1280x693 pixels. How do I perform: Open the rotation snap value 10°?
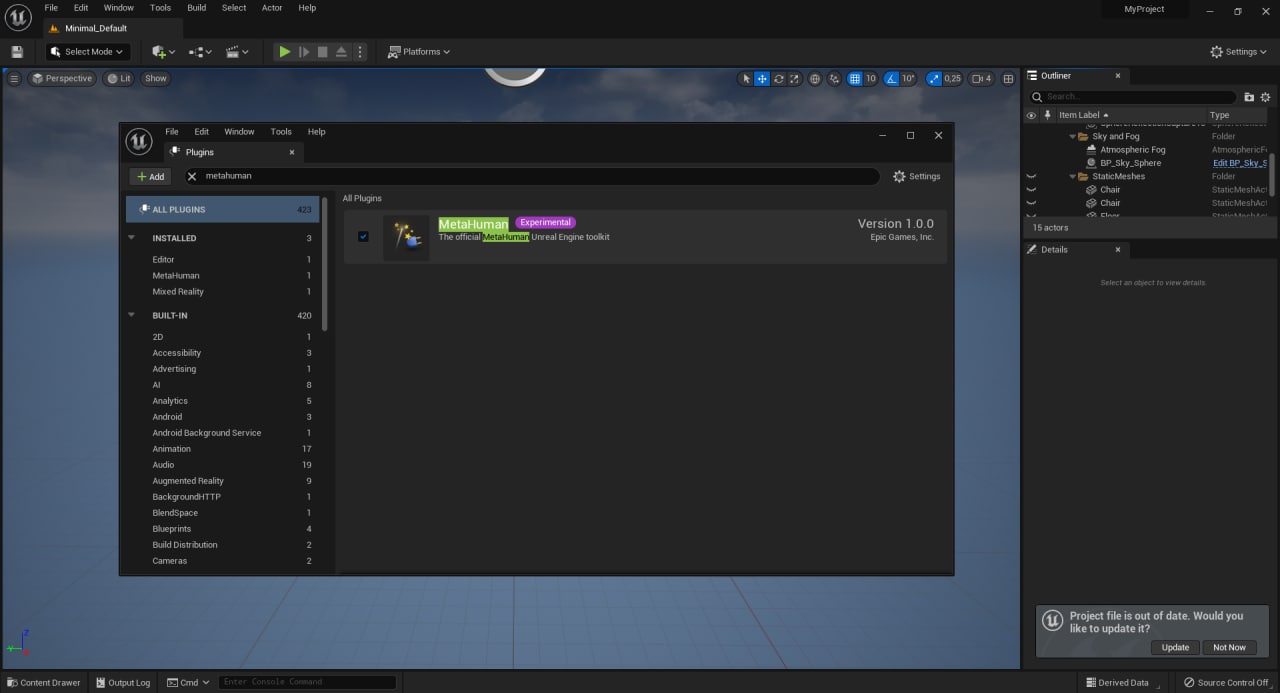tap(908, 78)
